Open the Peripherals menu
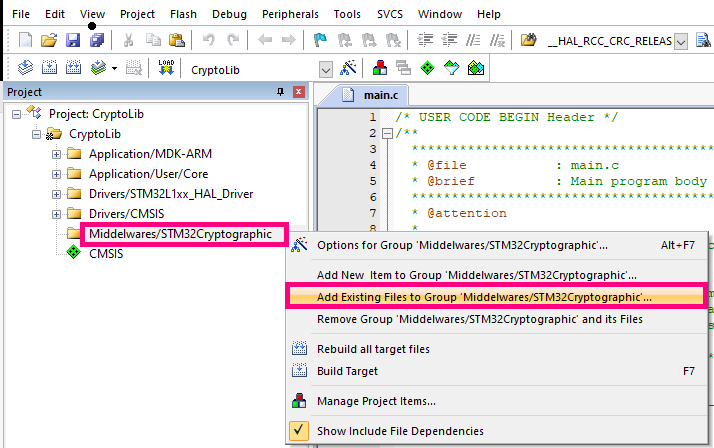714x448 pixels. tap(290, 14)
